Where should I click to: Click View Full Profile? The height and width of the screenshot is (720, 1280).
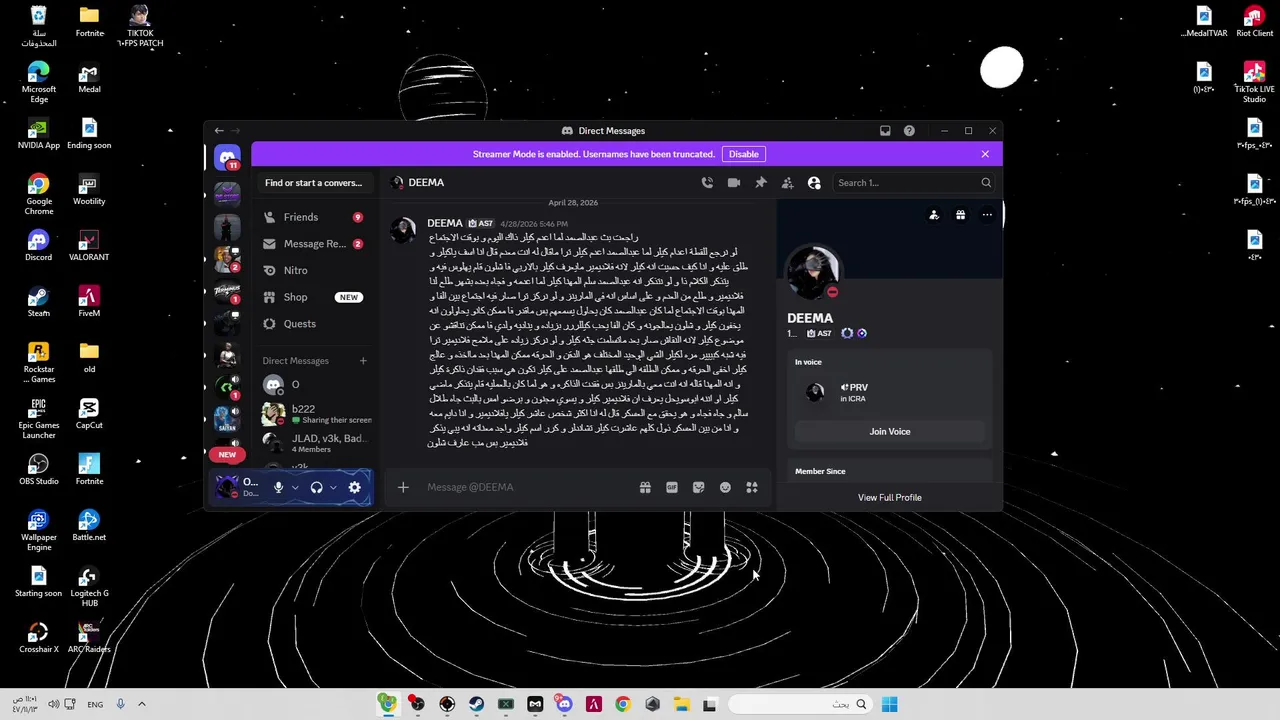tap(890, 498)
